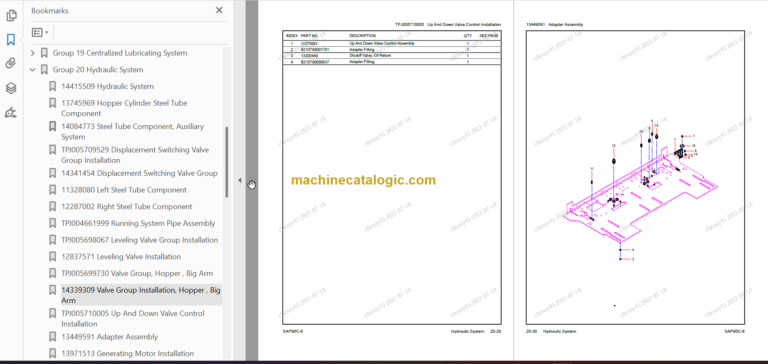This screenshot has height=364, width=768.
Task: Open the Attachments paperclip icon
Action: 11,63
